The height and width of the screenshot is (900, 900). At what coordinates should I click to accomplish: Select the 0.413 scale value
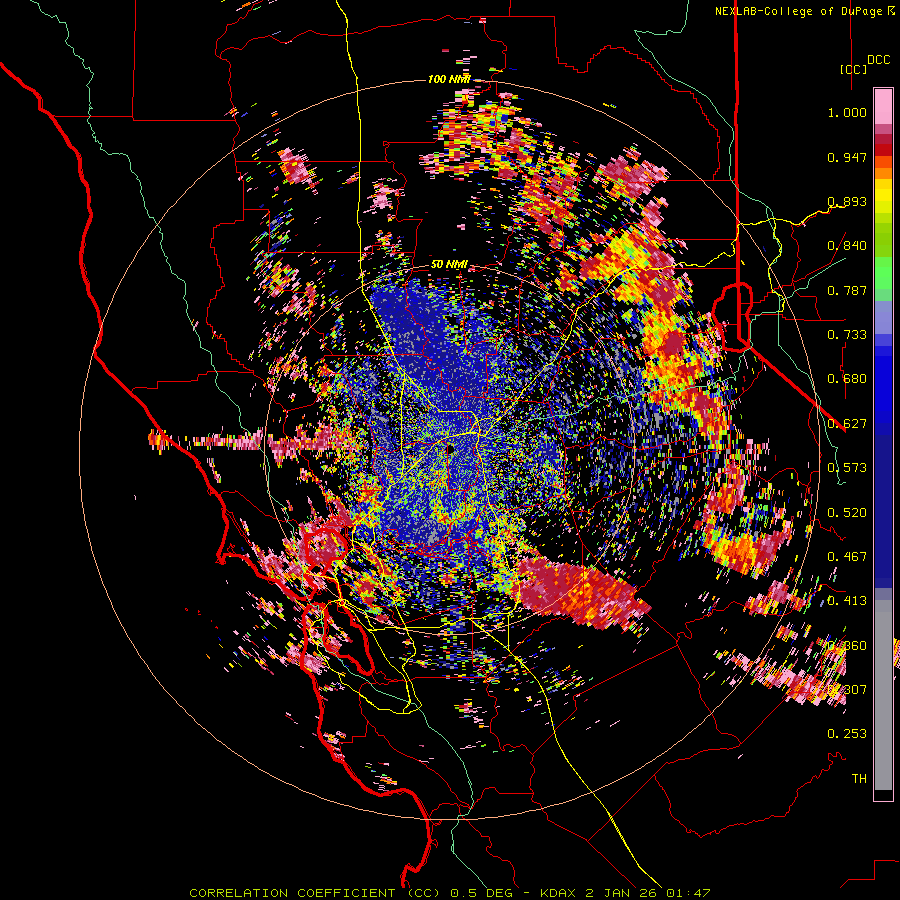coord(847,601)
